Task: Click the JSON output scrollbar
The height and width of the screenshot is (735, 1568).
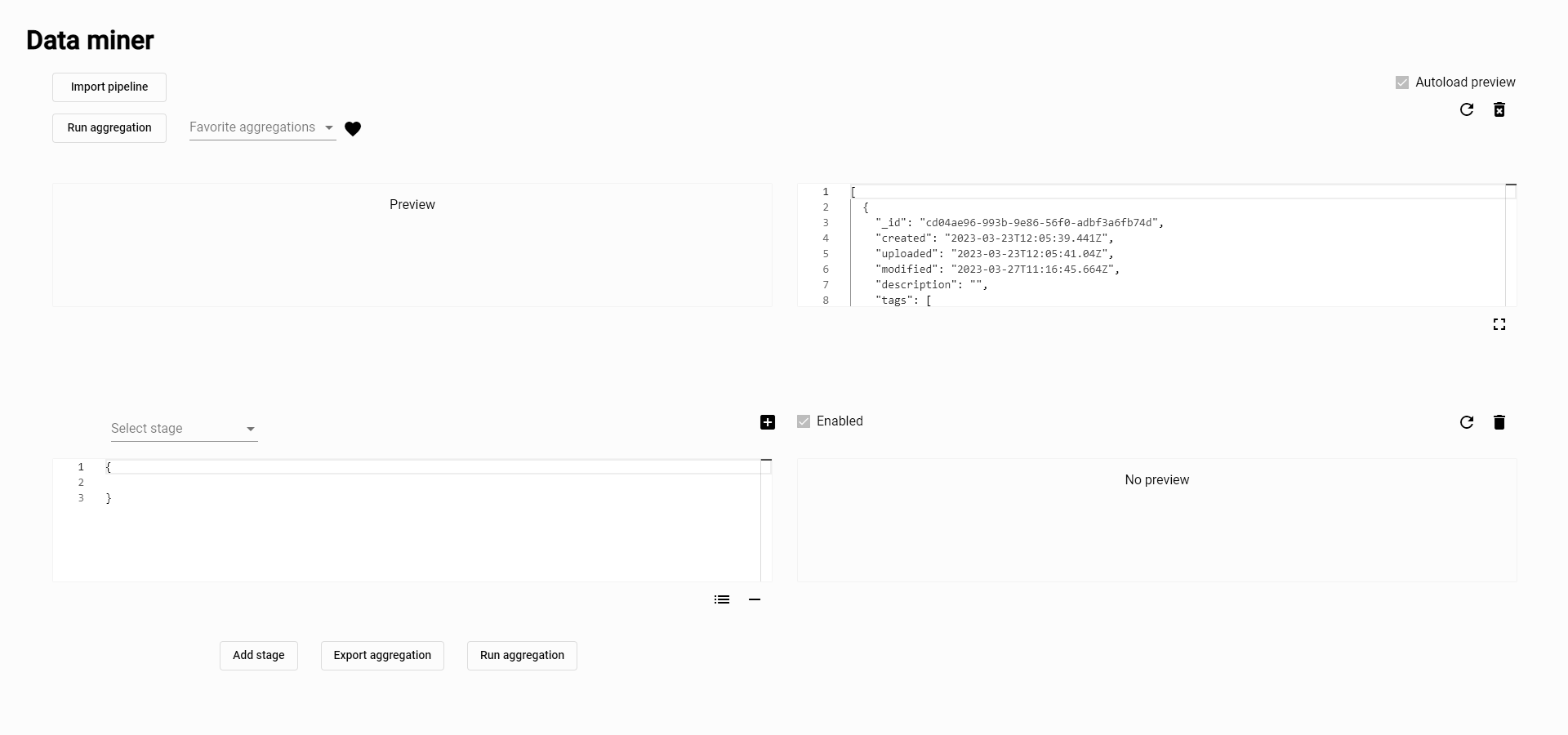Action: click(x=1511, y=245)
